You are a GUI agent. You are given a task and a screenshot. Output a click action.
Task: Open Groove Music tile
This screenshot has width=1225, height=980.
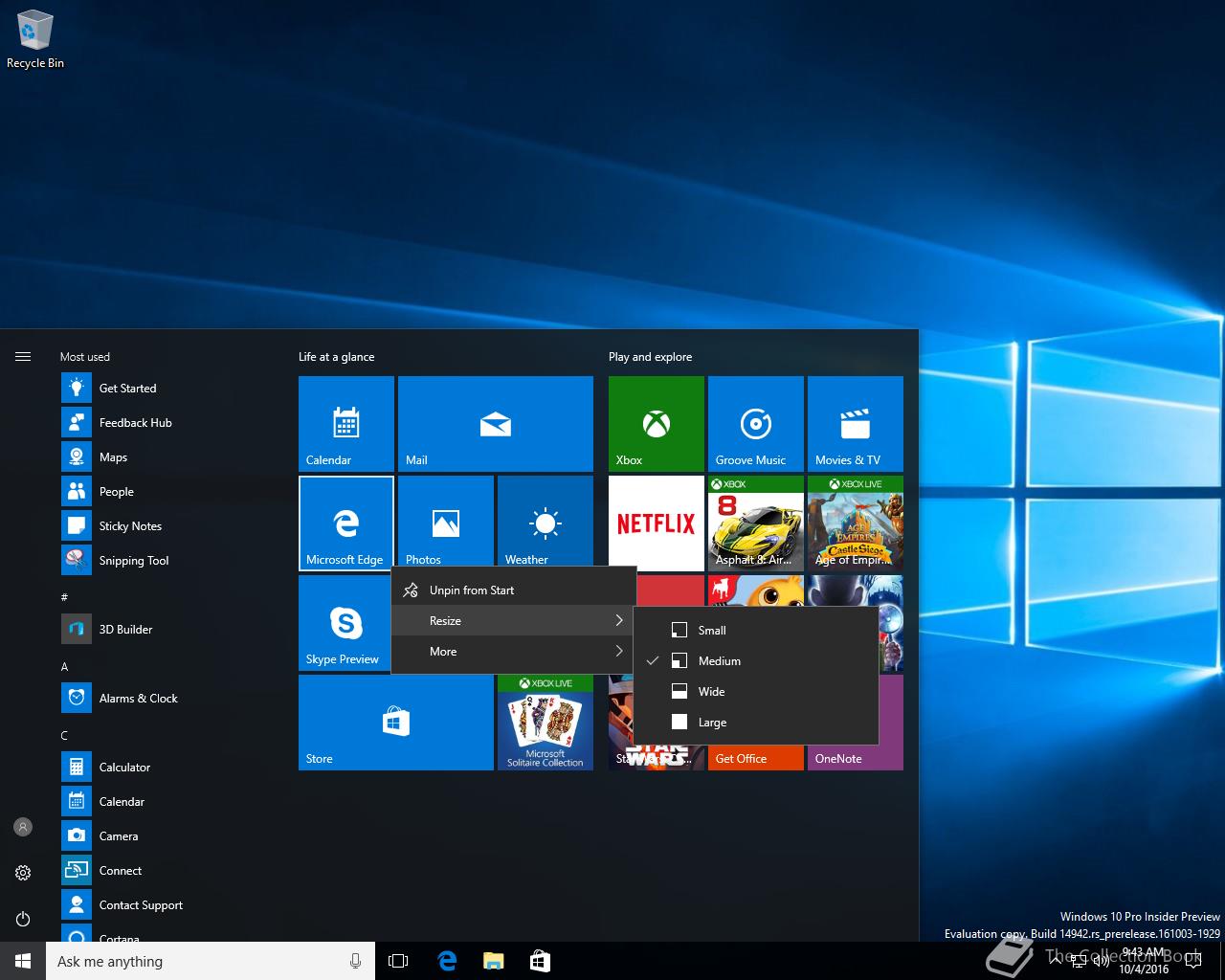click(x=756, y=424)
